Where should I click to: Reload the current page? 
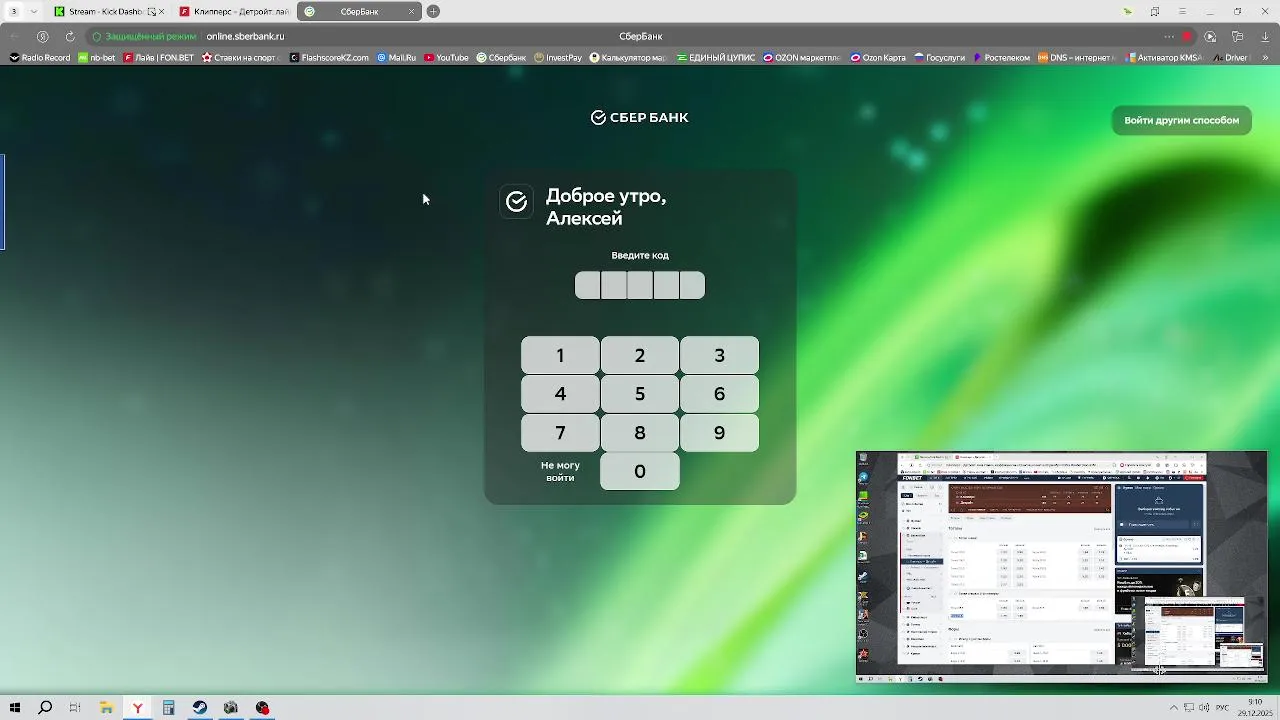coord(70,36)
